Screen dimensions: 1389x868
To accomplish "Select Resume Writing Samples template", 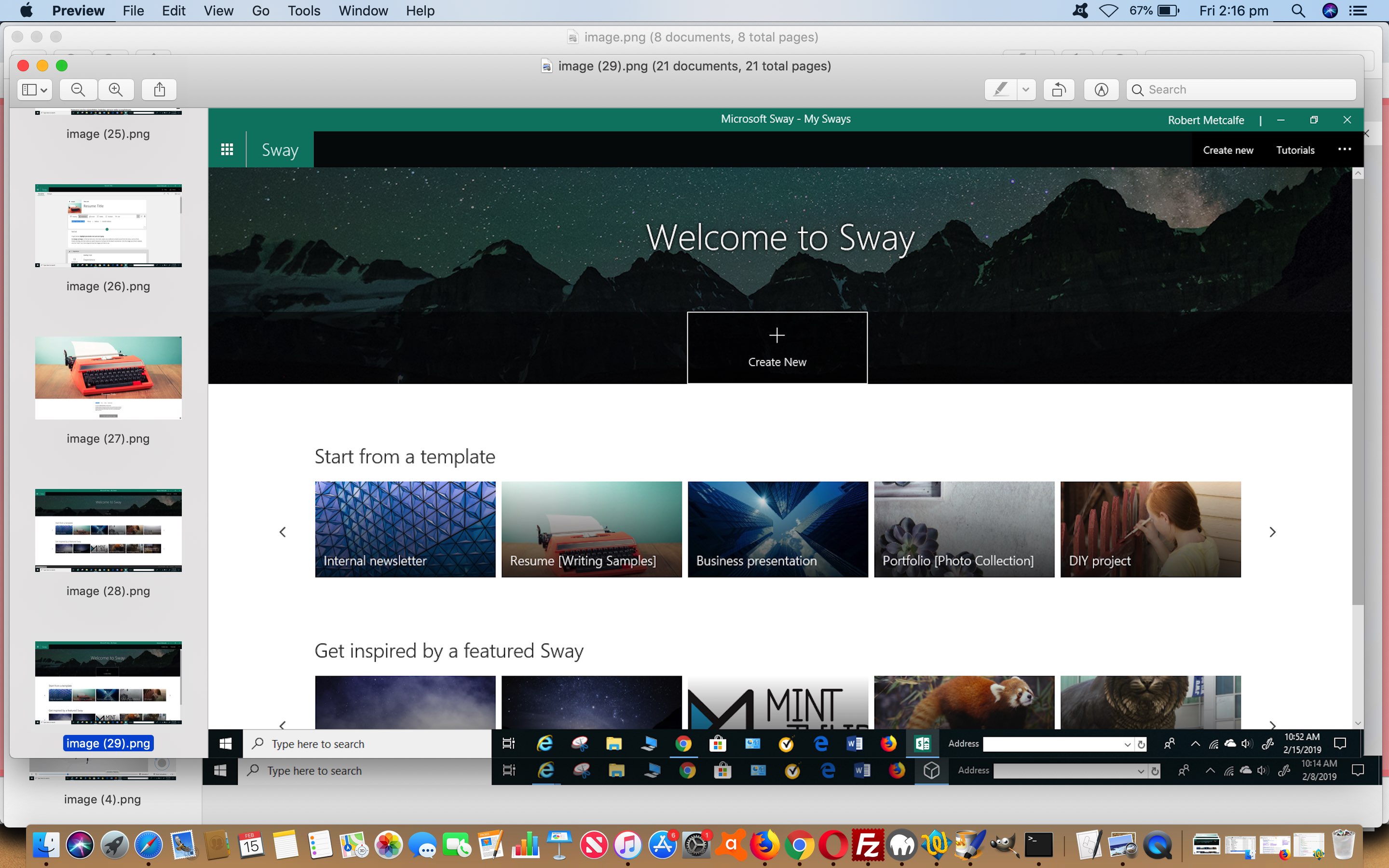I will [591, 529].
